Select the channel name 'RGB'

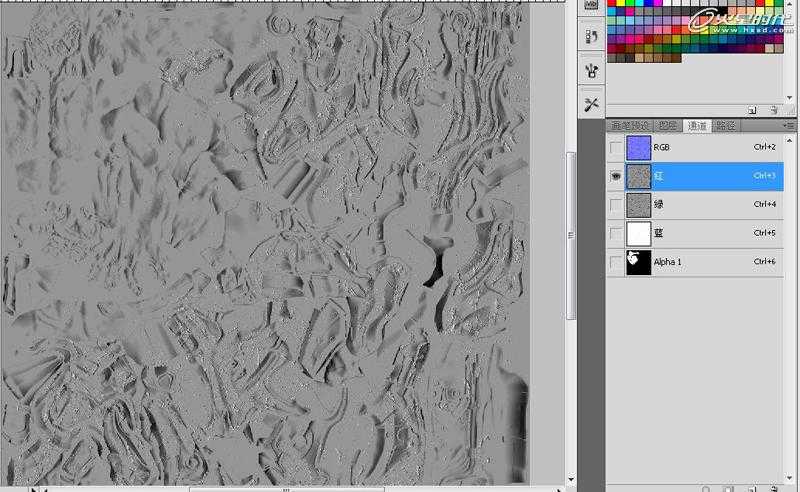click(x=661, y=147)
